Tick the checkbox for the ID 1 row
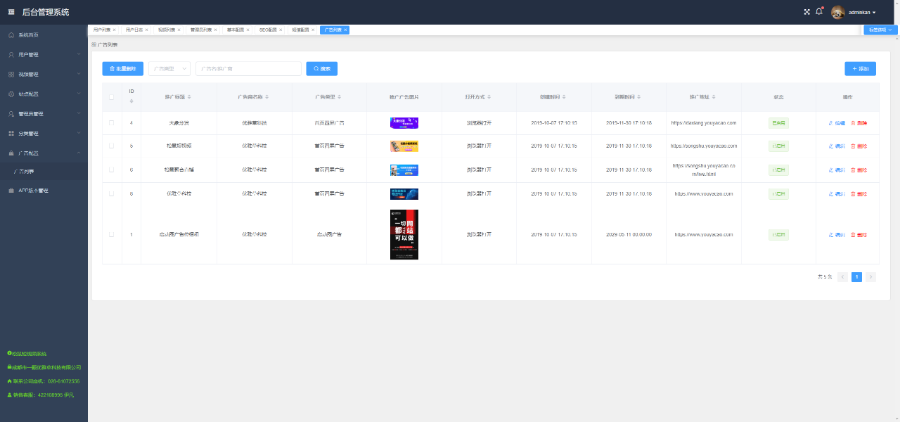Screen dimensions: 900x422 [x=111, y=234]
